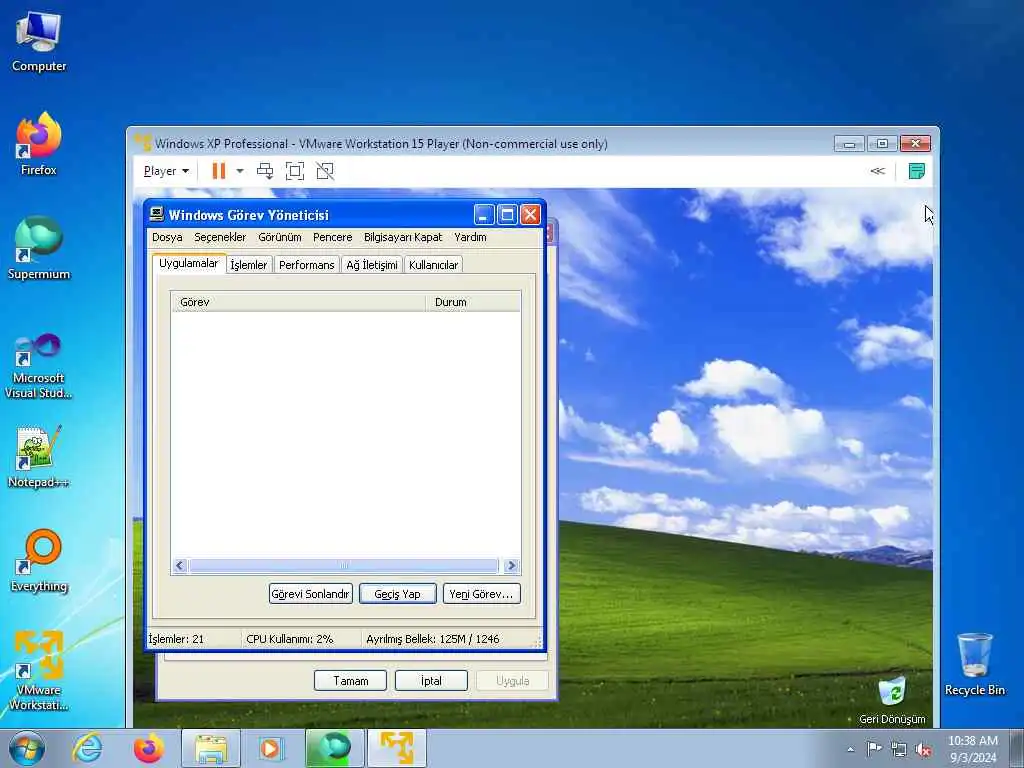Click the VMware window title bar icon
Viewport: 1024px width, 768px height.
(x=143, y=143)
